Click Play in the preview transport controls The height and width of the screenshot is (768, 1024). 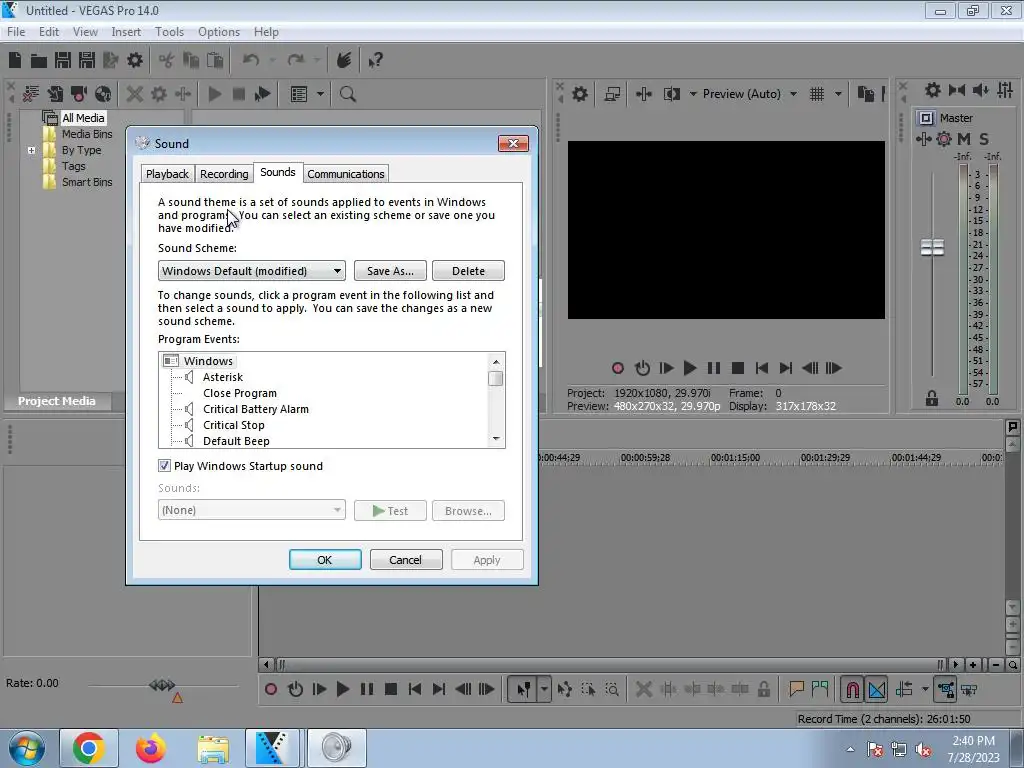(690, 368)
